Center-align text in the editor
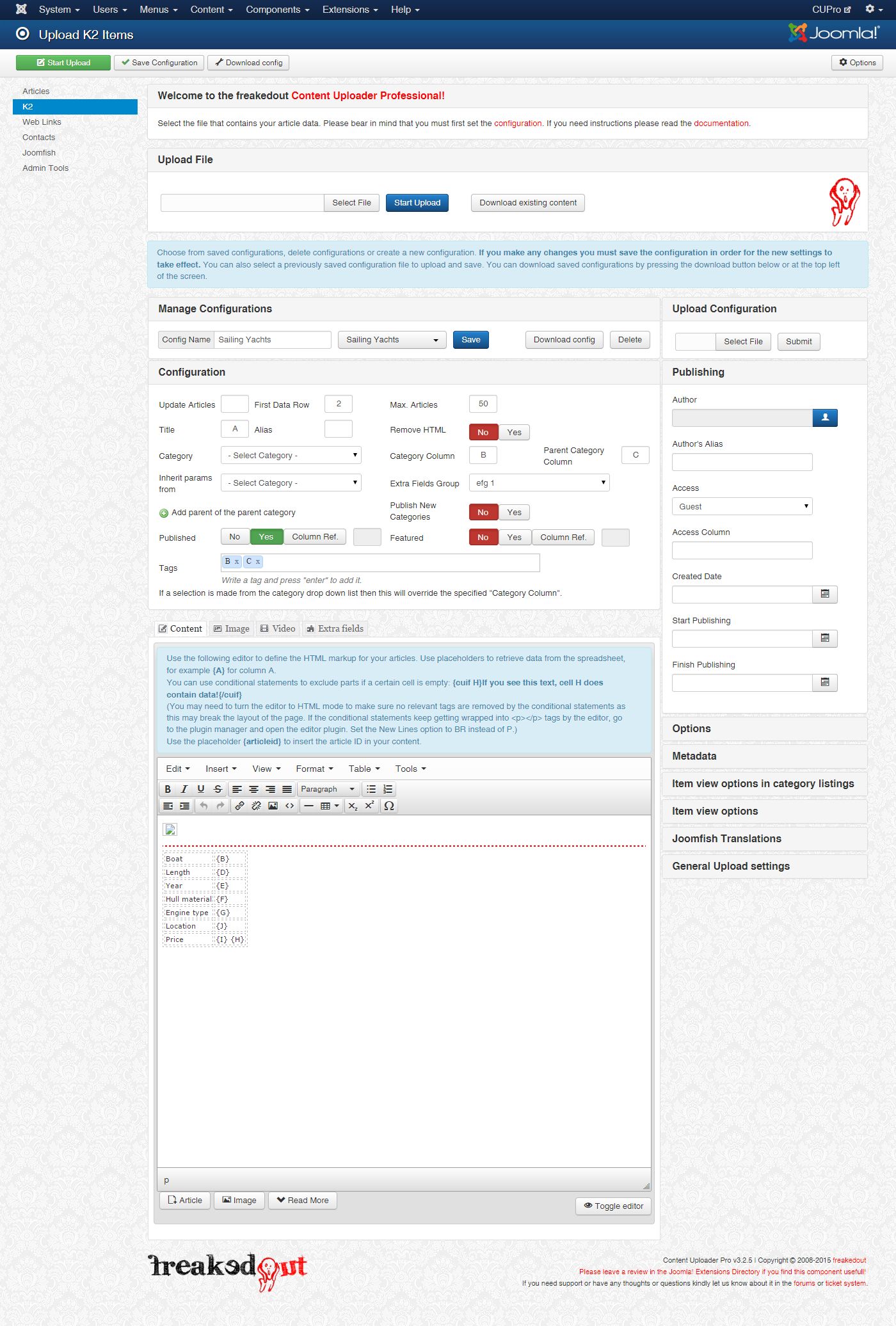This screenshot has width=896, height=1326. pos(253,789)
